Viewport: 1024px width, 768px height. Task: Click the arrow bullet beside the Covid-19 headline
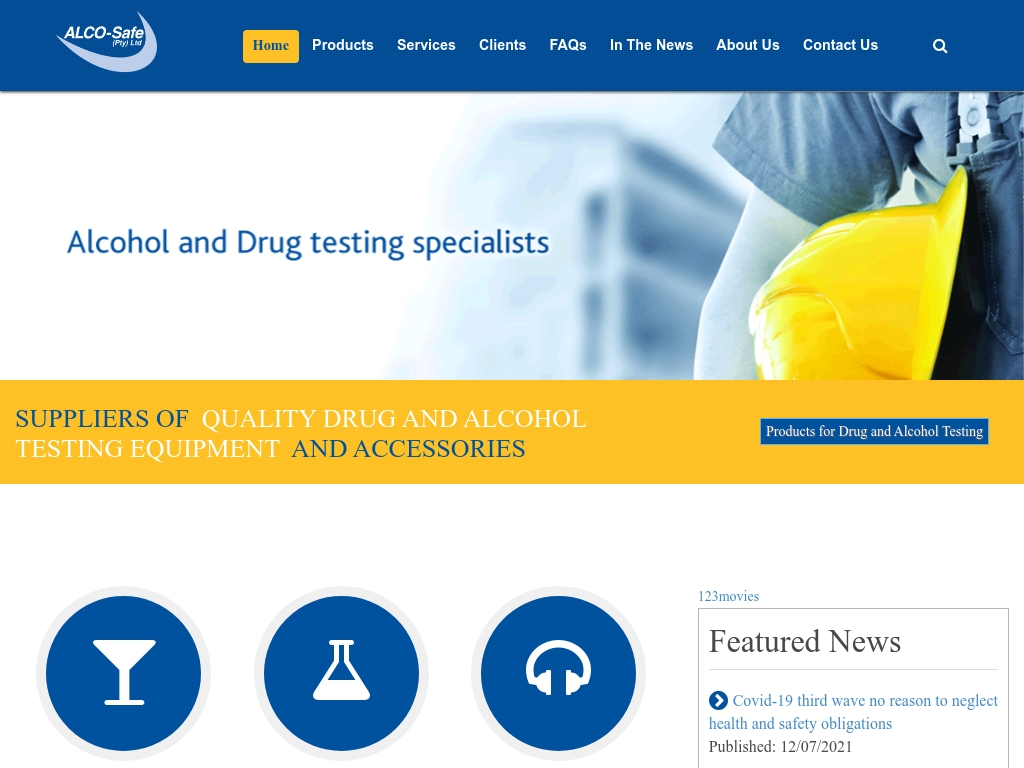[718, 700]
